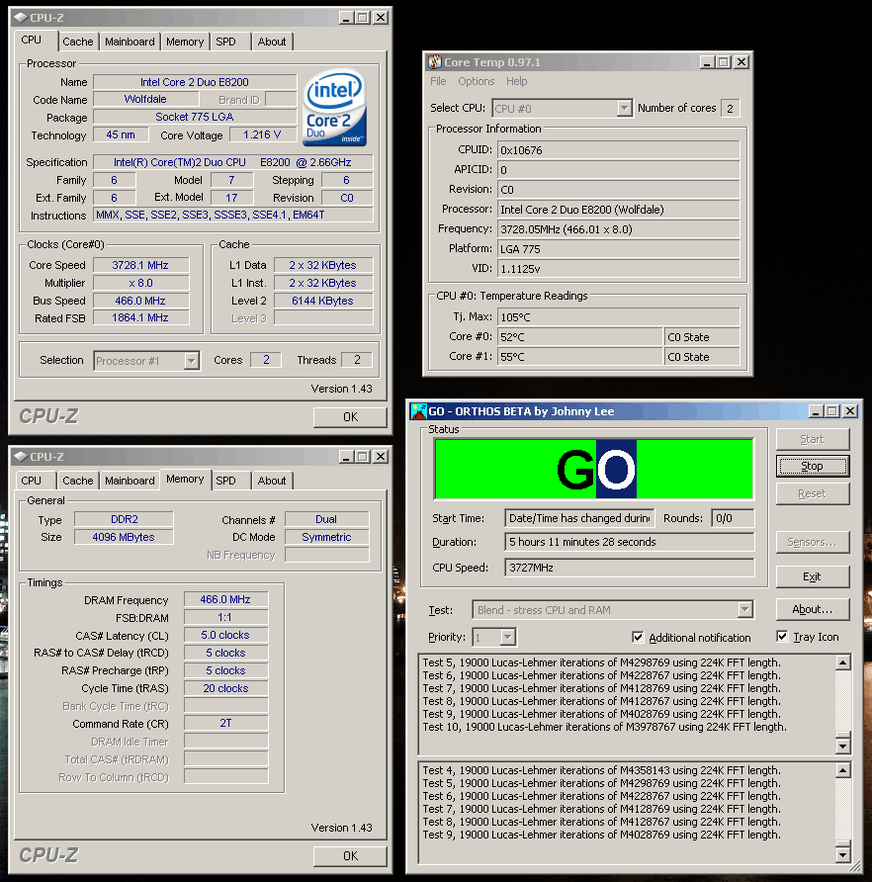Click the CPU-Z title bar icon in top window

pos(20,17)
